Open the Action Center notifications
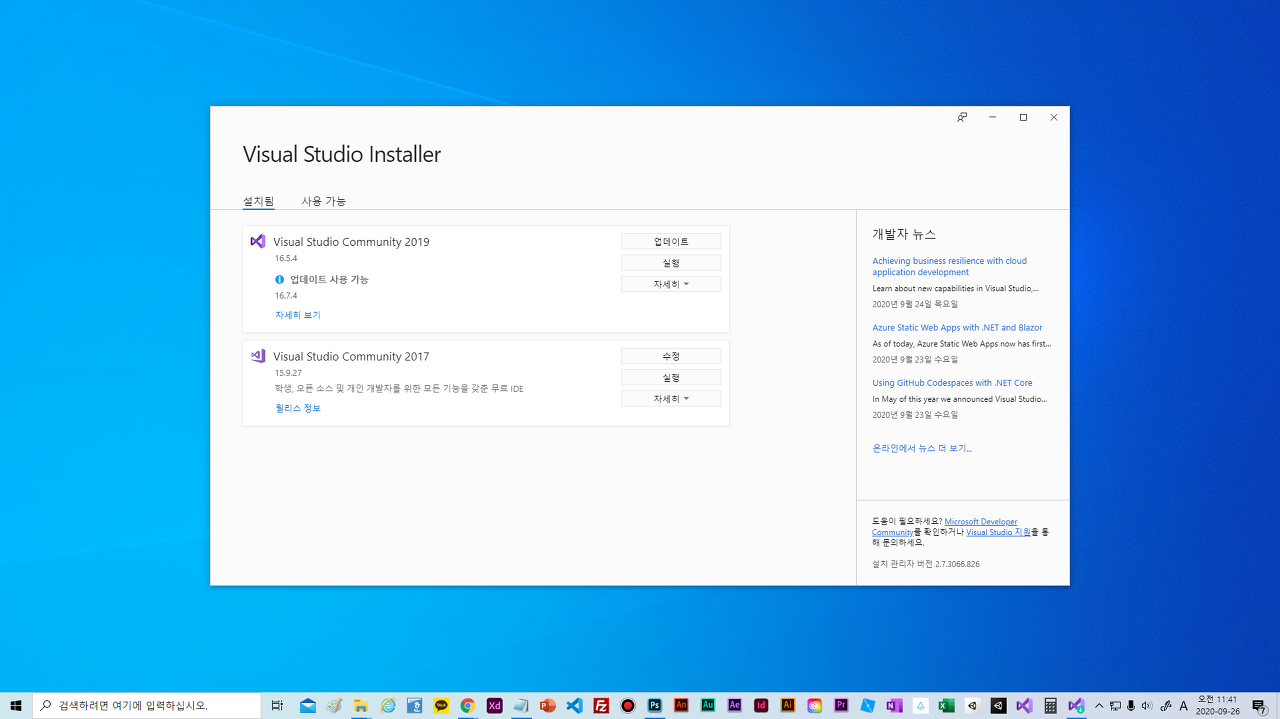 pyautogui.click(x=1260, y=705)
